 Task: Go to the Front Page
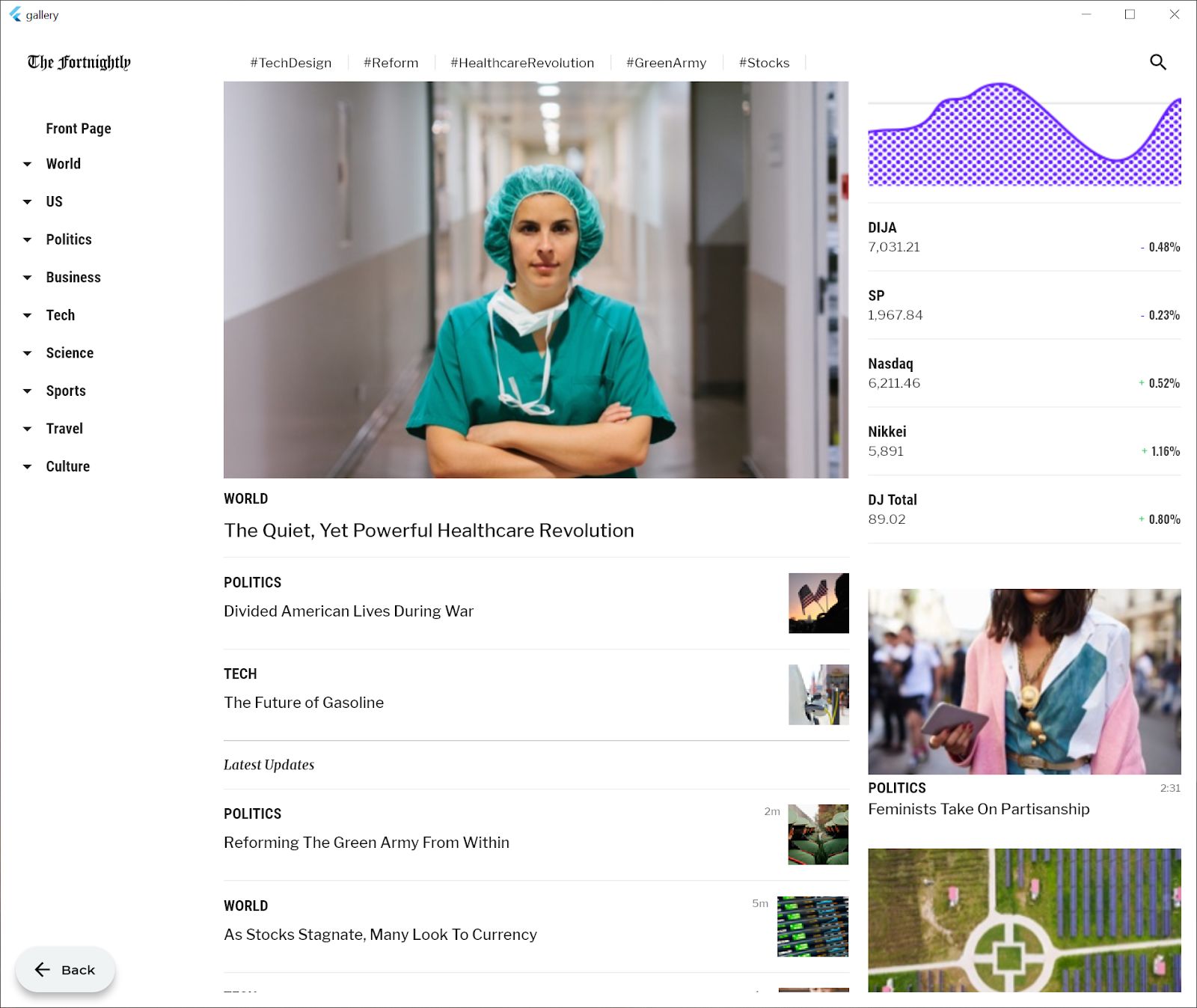click(78, 128)
